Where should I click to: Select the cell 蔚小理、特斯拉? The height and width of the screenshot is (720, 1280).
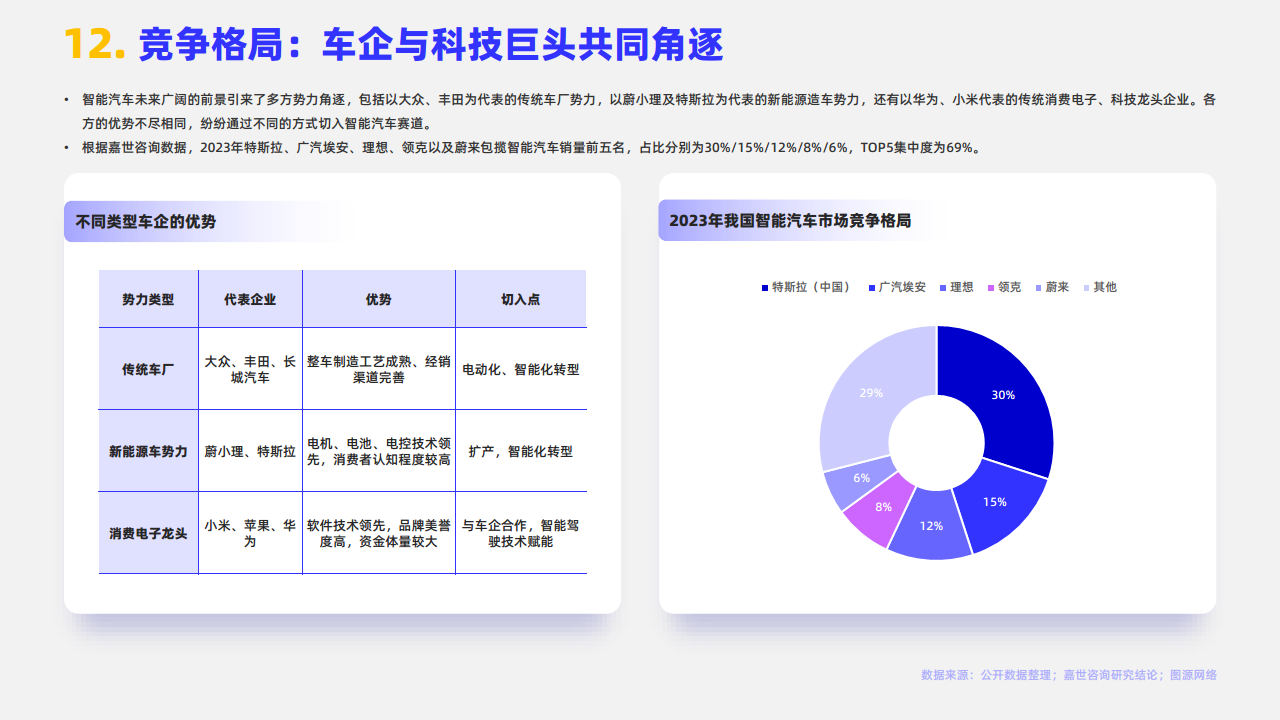click(250, 451)
